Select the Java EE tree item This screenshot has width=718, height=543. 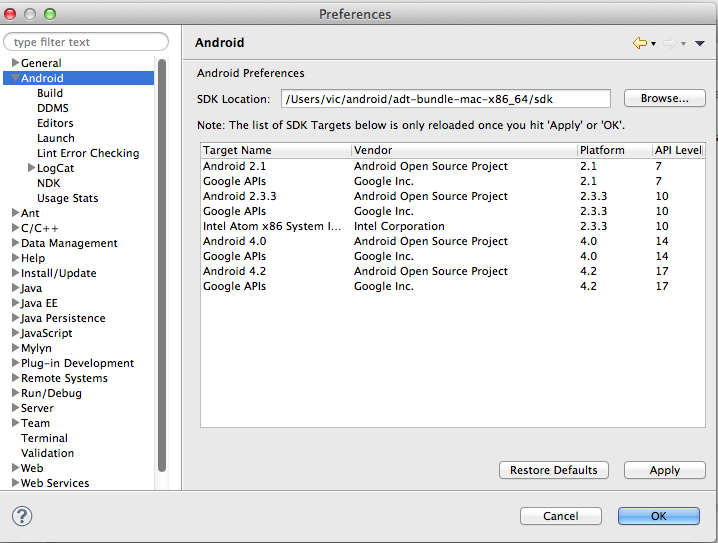tap(39, 303)
